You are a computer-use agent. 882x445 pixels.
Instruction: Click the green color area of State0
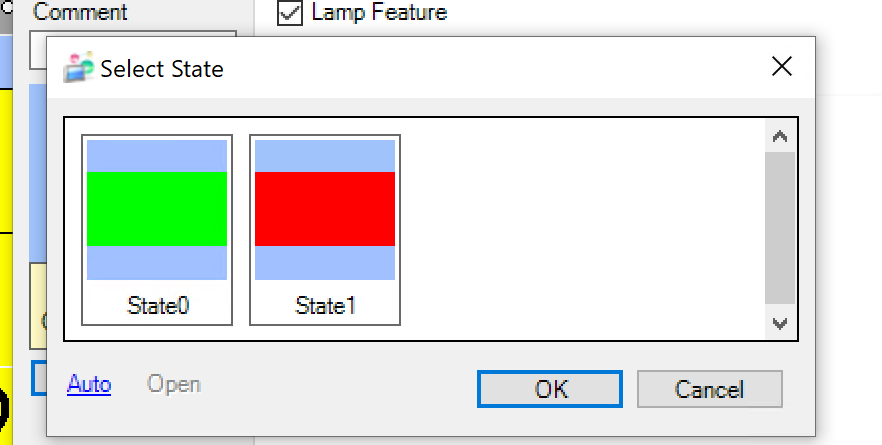click(157, 208)
